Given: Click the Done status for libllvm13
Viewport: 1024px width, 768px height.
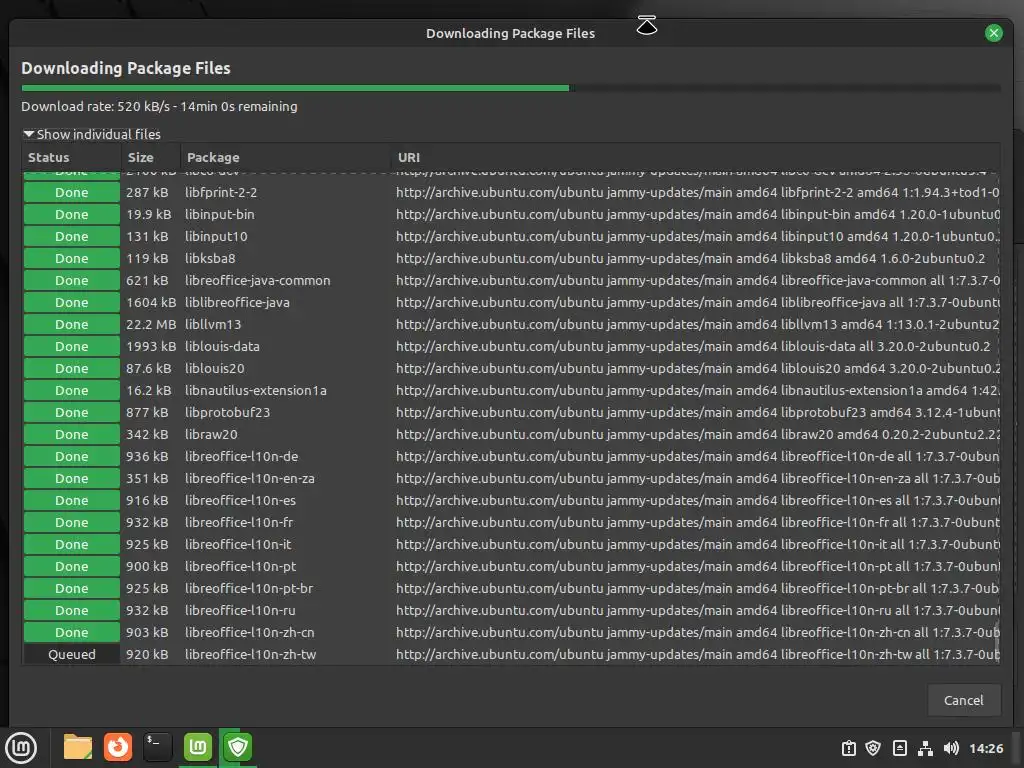Looking at the screenshot, I should tap(72, 325).
